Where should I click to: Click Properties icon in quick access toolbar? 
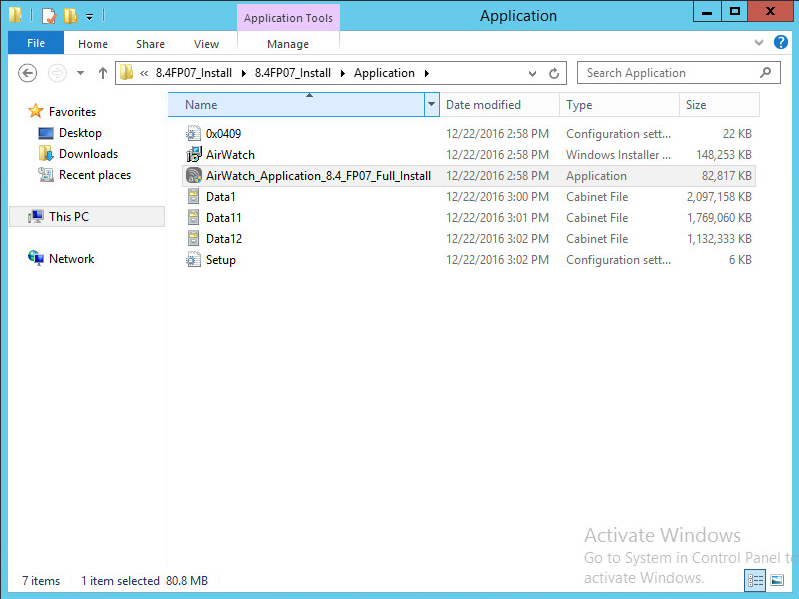point(48,16)
